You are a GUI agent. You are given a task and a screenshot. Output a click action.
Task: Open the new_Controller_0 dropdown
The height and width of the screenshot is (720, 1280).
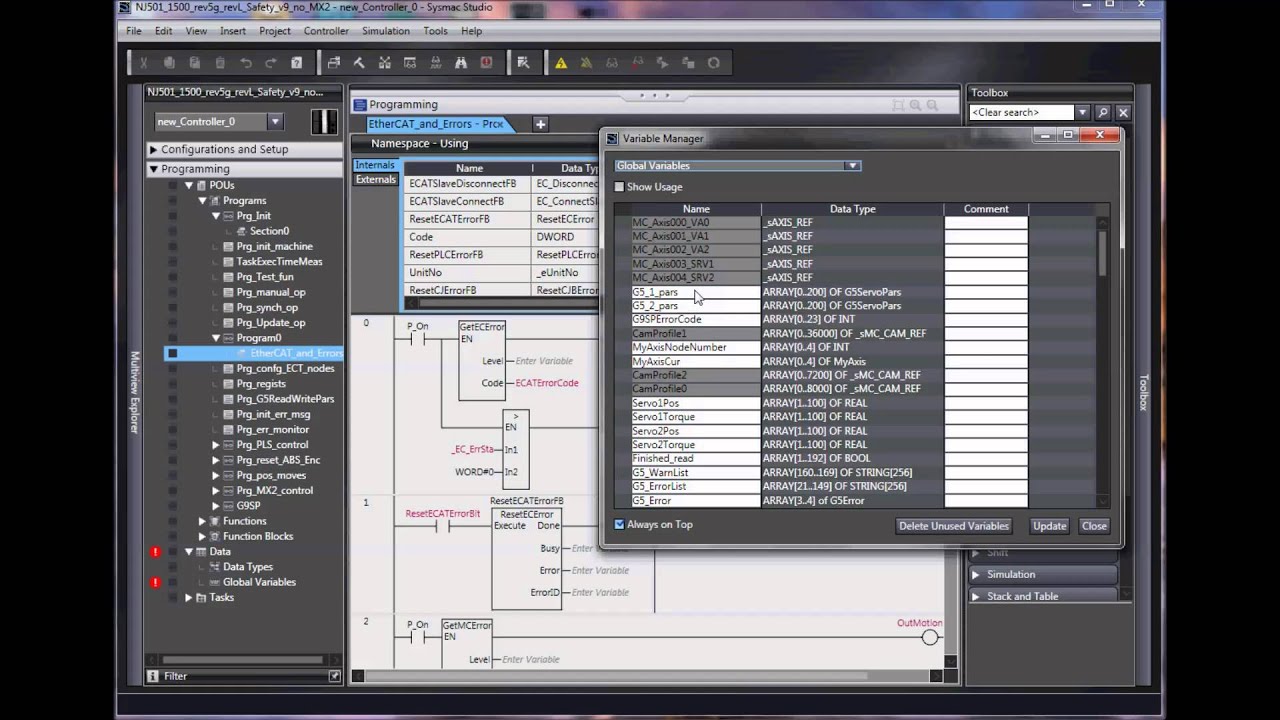click(x=275, y=122)
